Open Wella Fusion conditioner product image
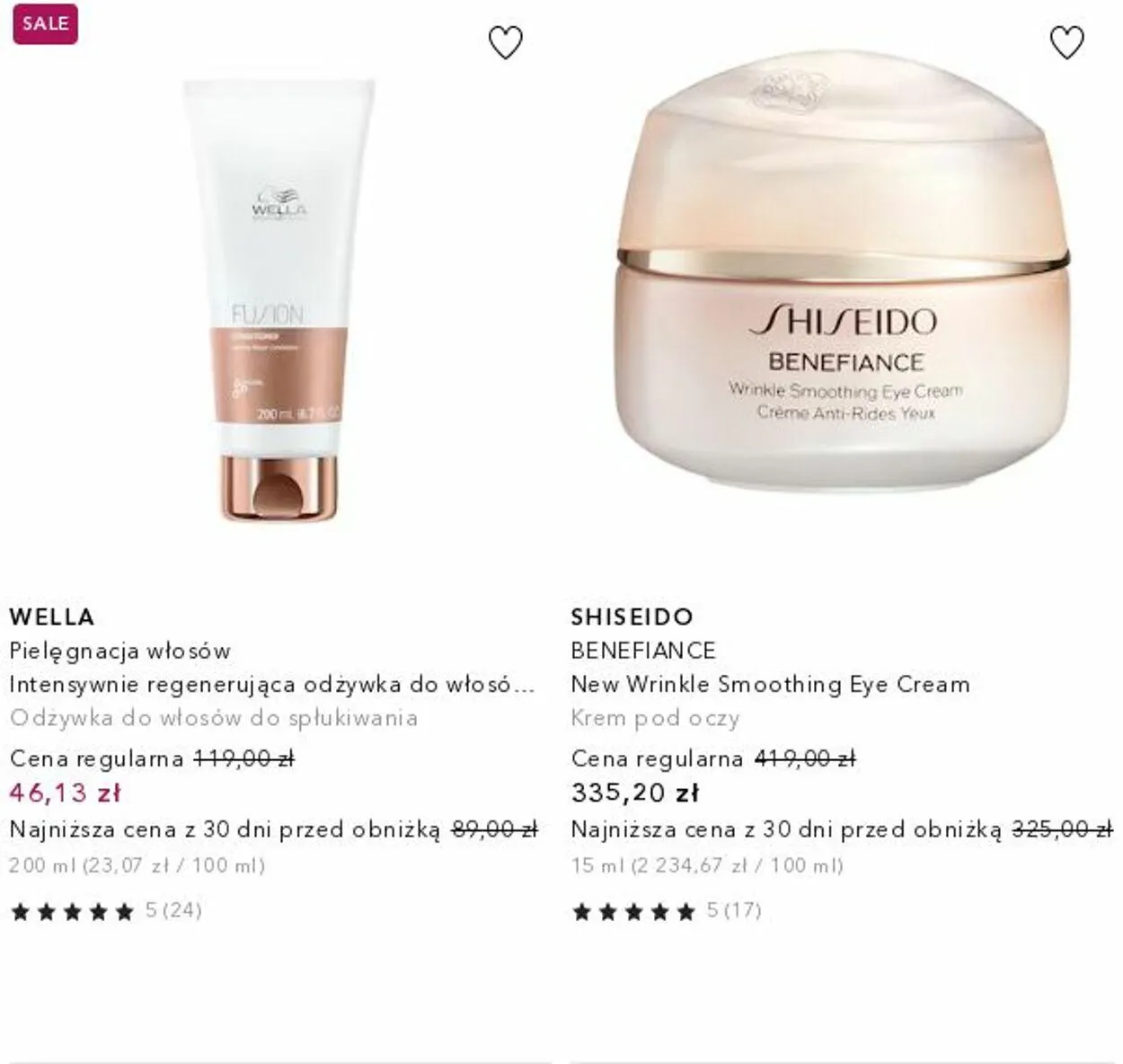 (279, 300)
